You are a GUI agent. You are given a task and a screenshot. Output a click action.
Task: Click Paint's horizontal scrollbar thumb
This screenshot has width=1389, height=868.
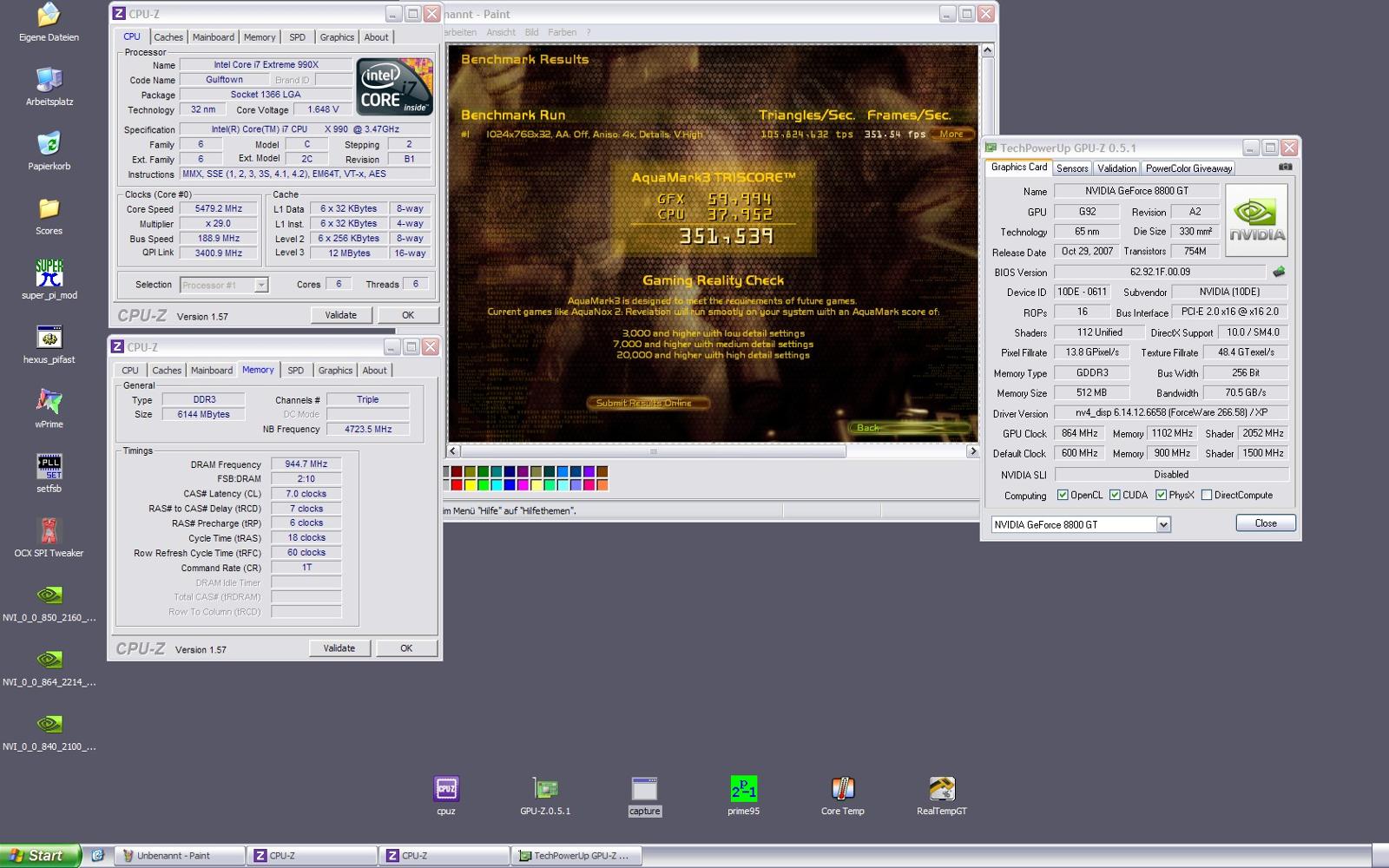pos(654,451)
